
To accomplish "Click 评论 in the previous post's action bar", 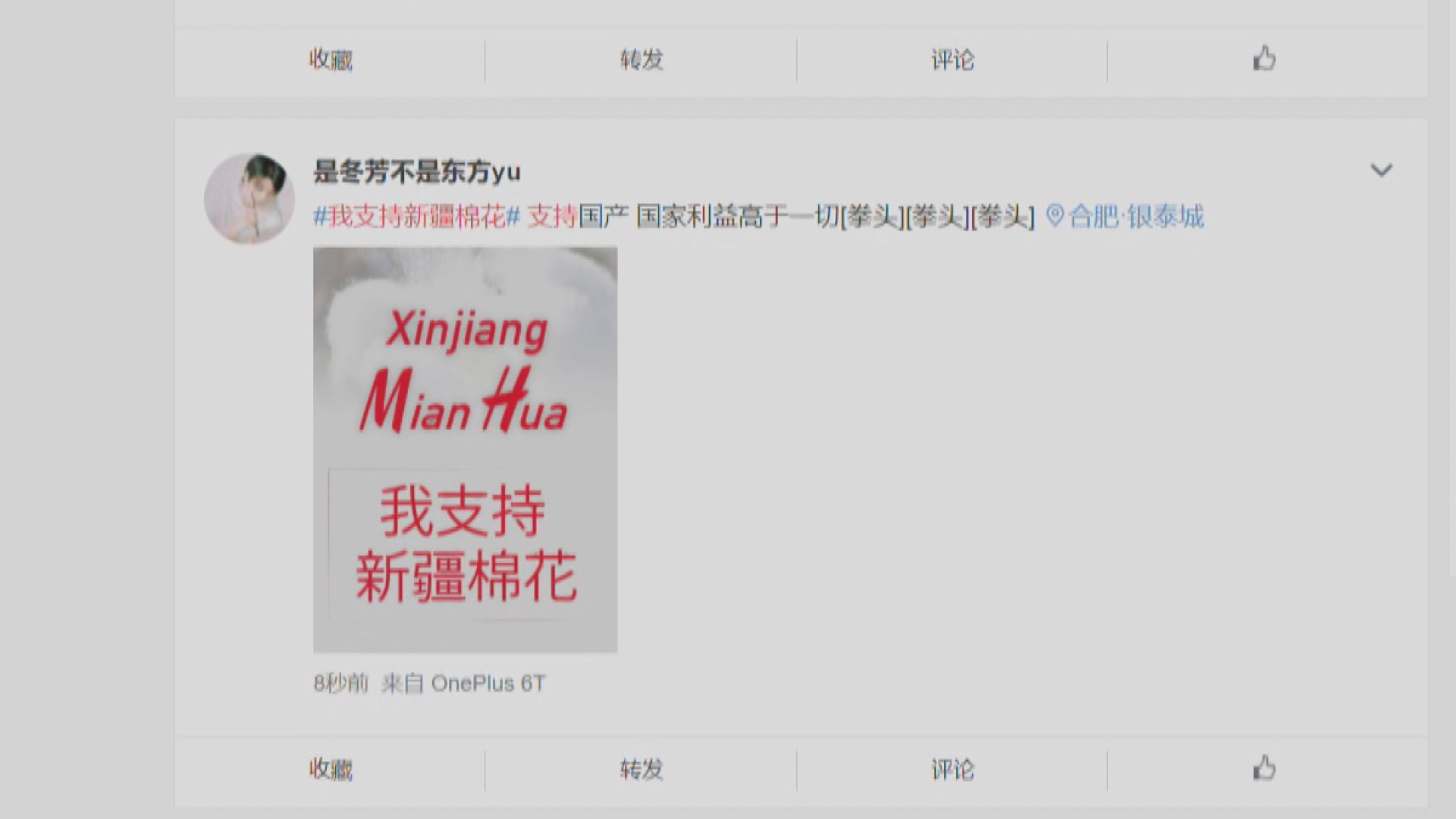I will click(952, 59).
